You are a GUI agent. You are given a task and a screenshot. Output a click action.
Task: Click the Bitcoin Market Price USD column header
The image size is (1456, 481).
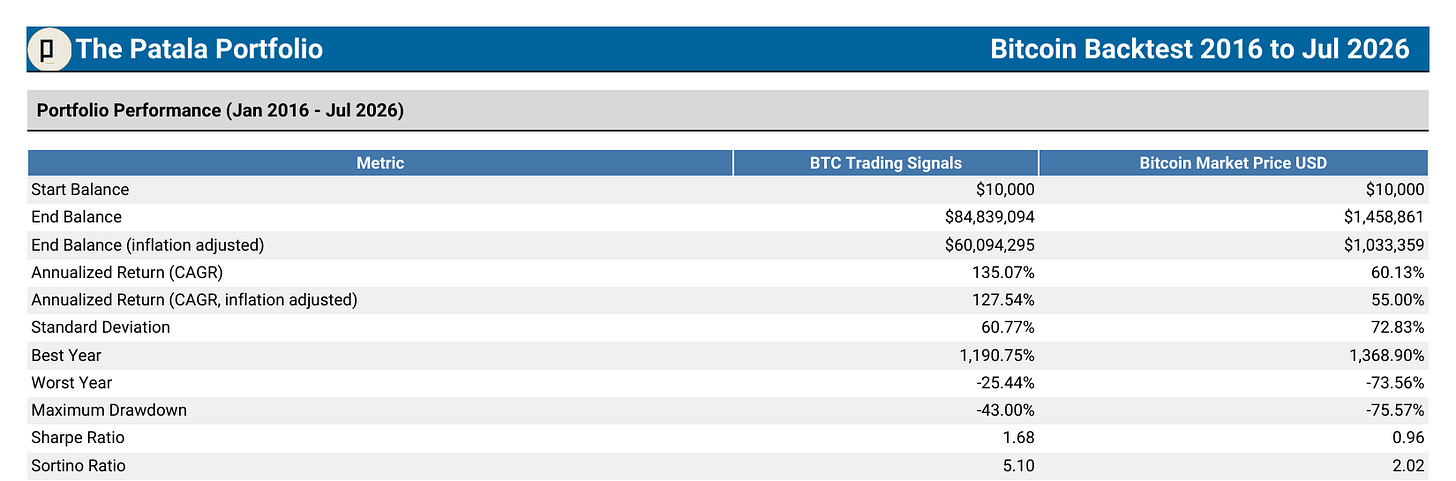tap(1233, 163)
